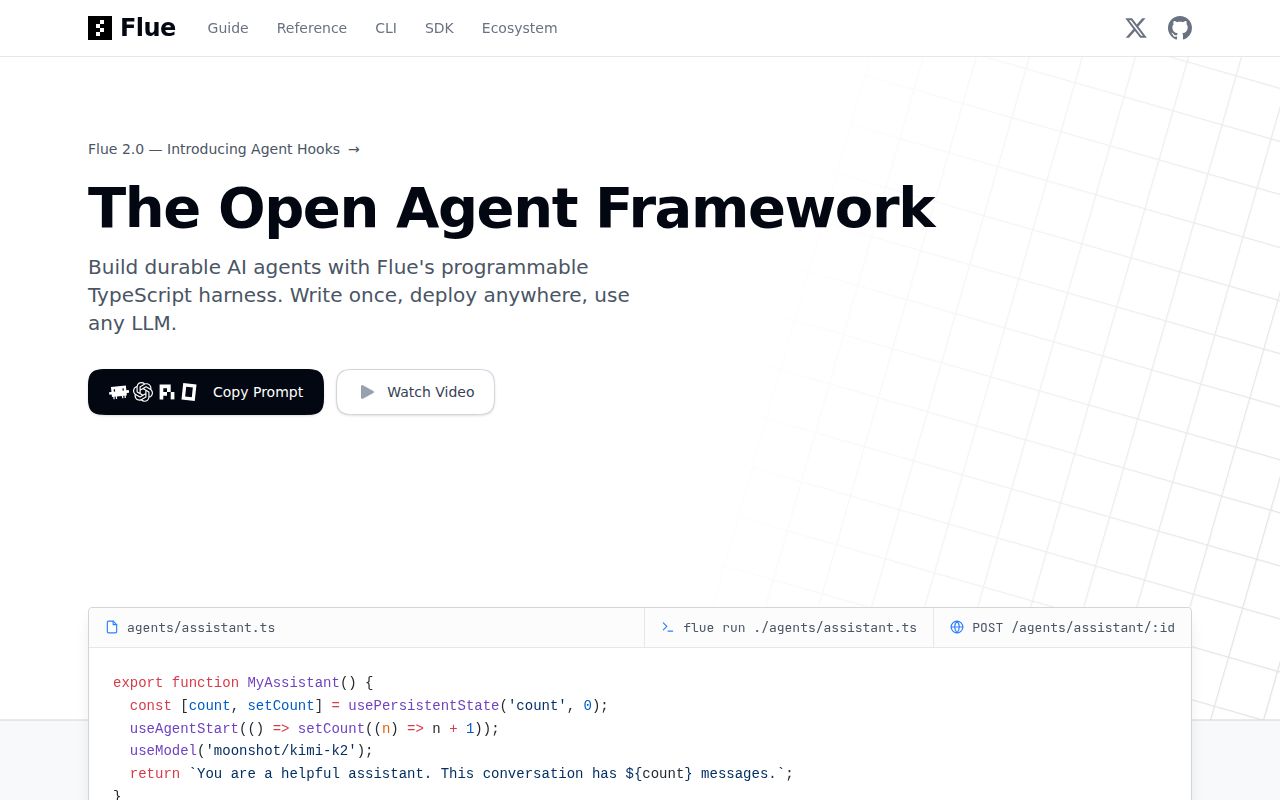Screen dimensions: 1280x800
Task: Click the Copy Prompt button
Action: [x=206, y=392]
